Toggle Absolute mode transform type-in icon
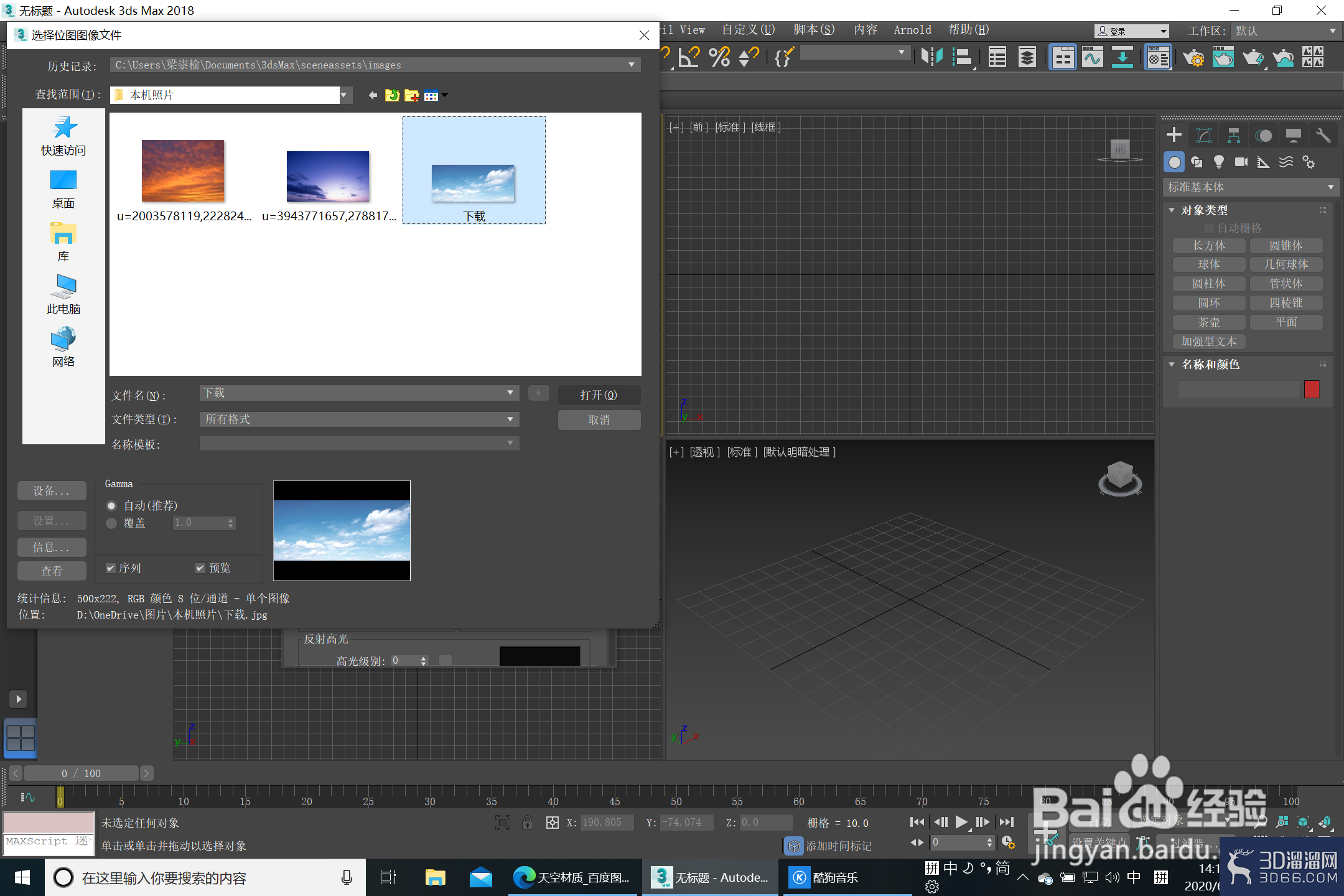The width and height of the screenshot is (1344, 896). click(x=552, y=823)
